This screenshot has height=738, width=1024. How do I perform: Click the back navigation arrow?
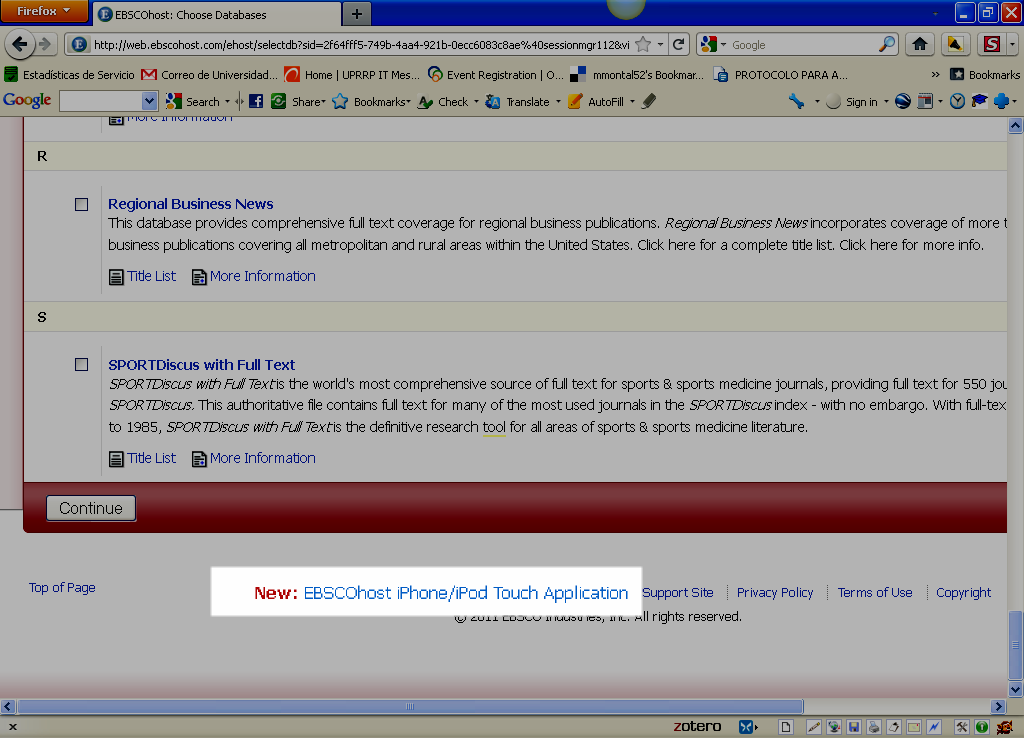coord(20,44)
